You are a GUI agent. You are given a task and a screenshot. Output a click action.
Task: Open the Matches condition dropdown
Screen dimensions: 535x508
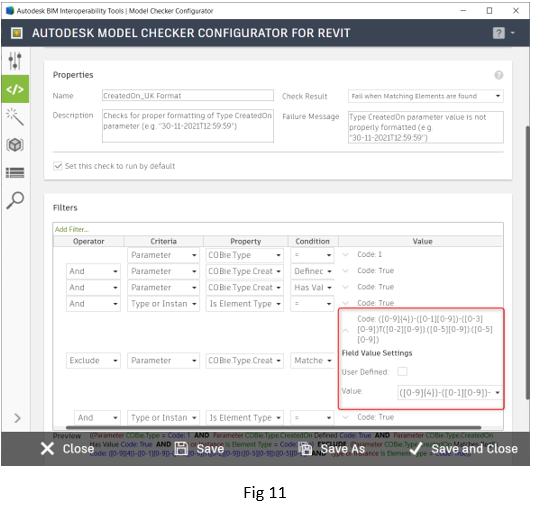coord(312,360)
